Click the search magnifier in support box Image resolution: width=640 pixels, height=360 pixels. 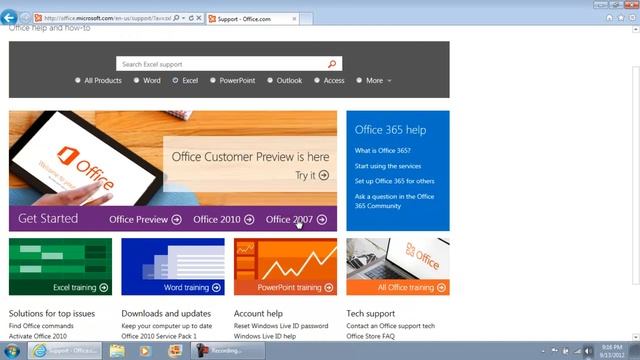tap(332, 64)
